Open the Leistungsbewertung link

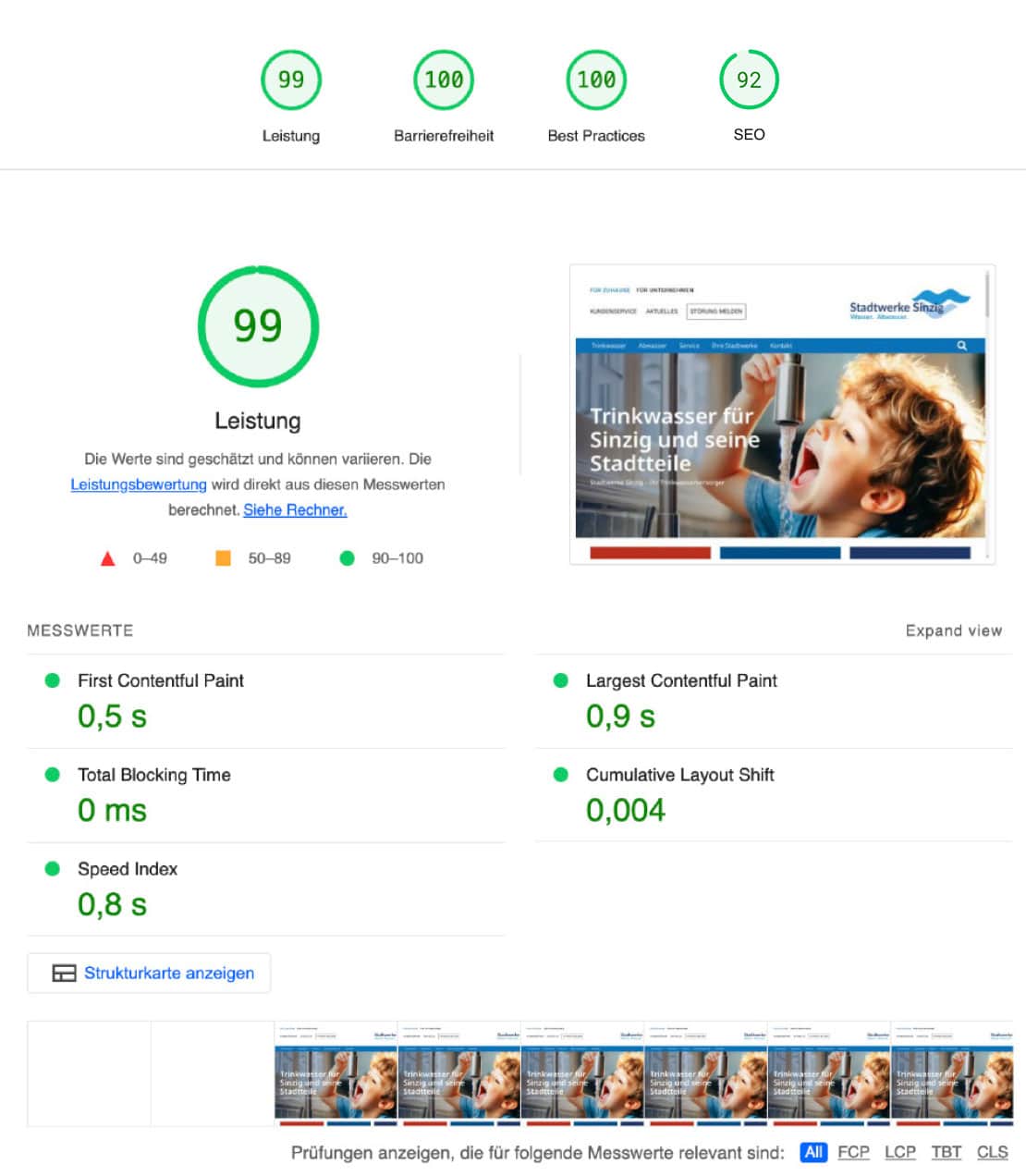click(139, 484)
